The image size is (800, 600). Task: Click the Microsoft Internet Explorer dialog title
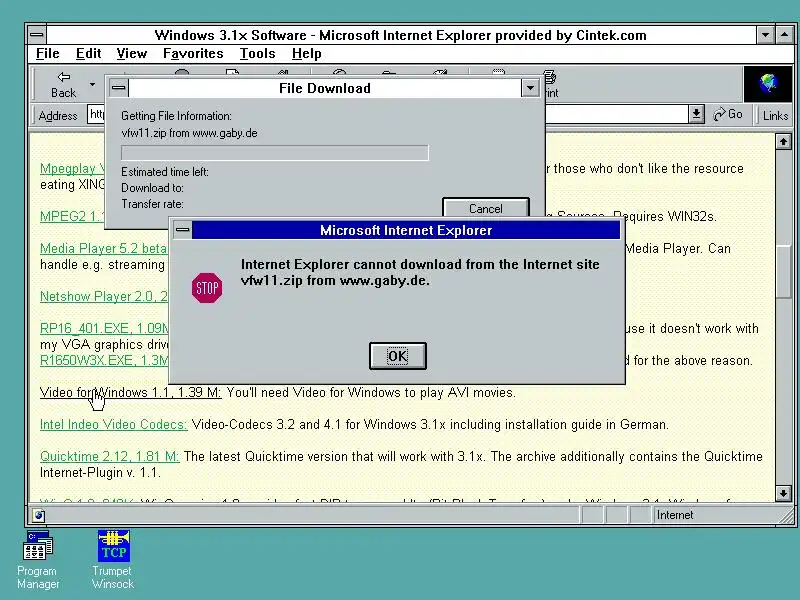point(406,230)
